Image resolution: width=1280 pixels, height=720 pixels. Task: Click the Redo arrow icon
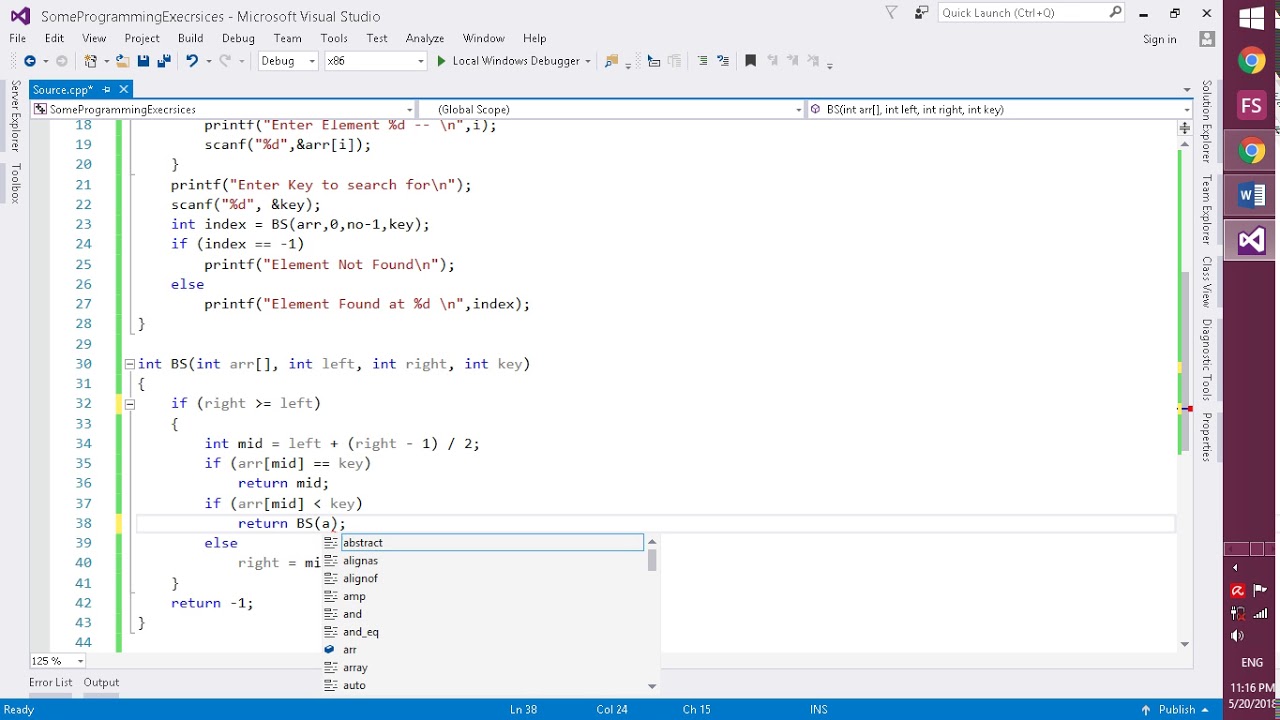click(225, 61)
